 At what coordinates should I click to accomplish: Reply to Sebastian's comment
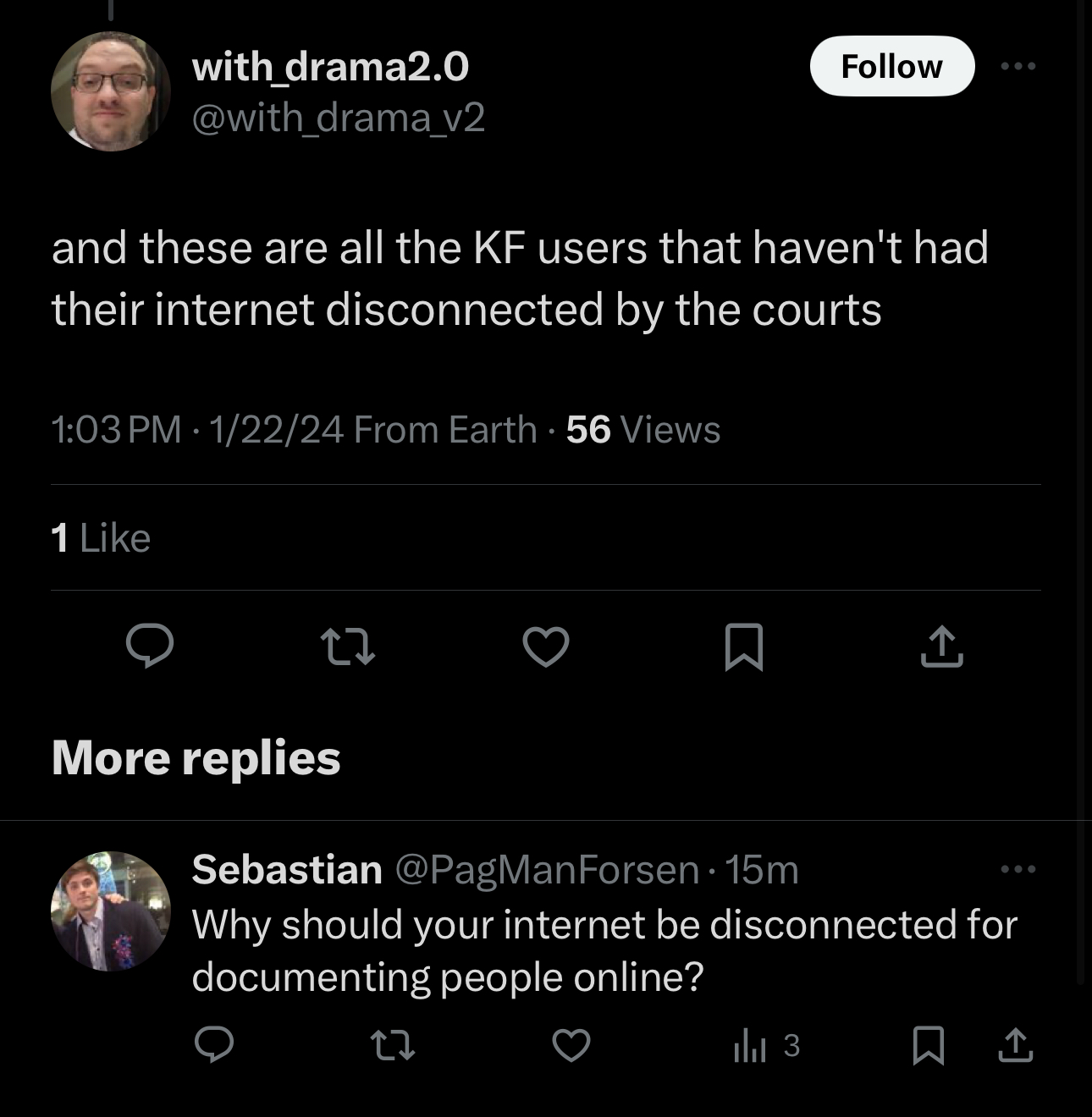[214, 1044]
